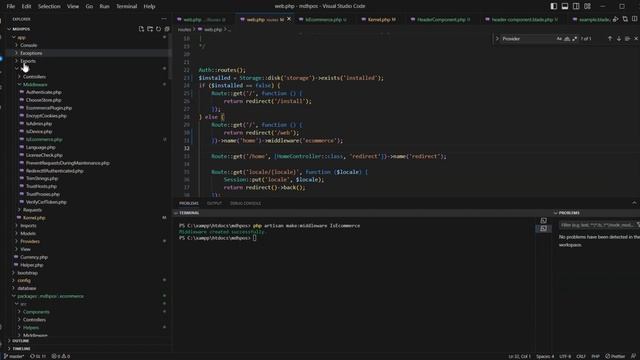This screenshot has width=640, height=360.
Task: Expand the OUTLINE section
Action: click(20, 341)
